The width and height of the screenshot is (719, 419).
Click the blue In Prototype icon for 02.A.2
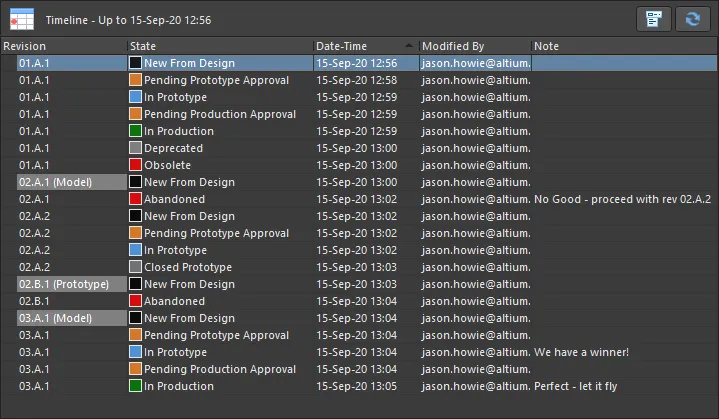point(135,250)
